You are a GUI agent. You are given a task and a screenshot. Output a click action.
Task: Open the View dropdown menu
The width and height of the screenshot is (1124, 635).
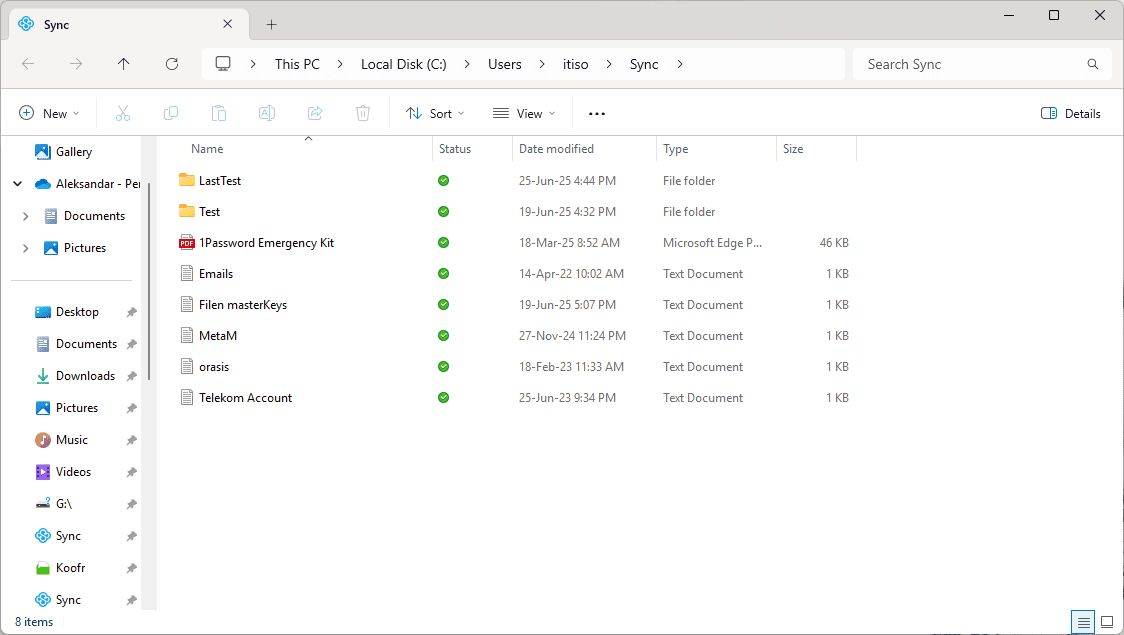tap(524, 113)
